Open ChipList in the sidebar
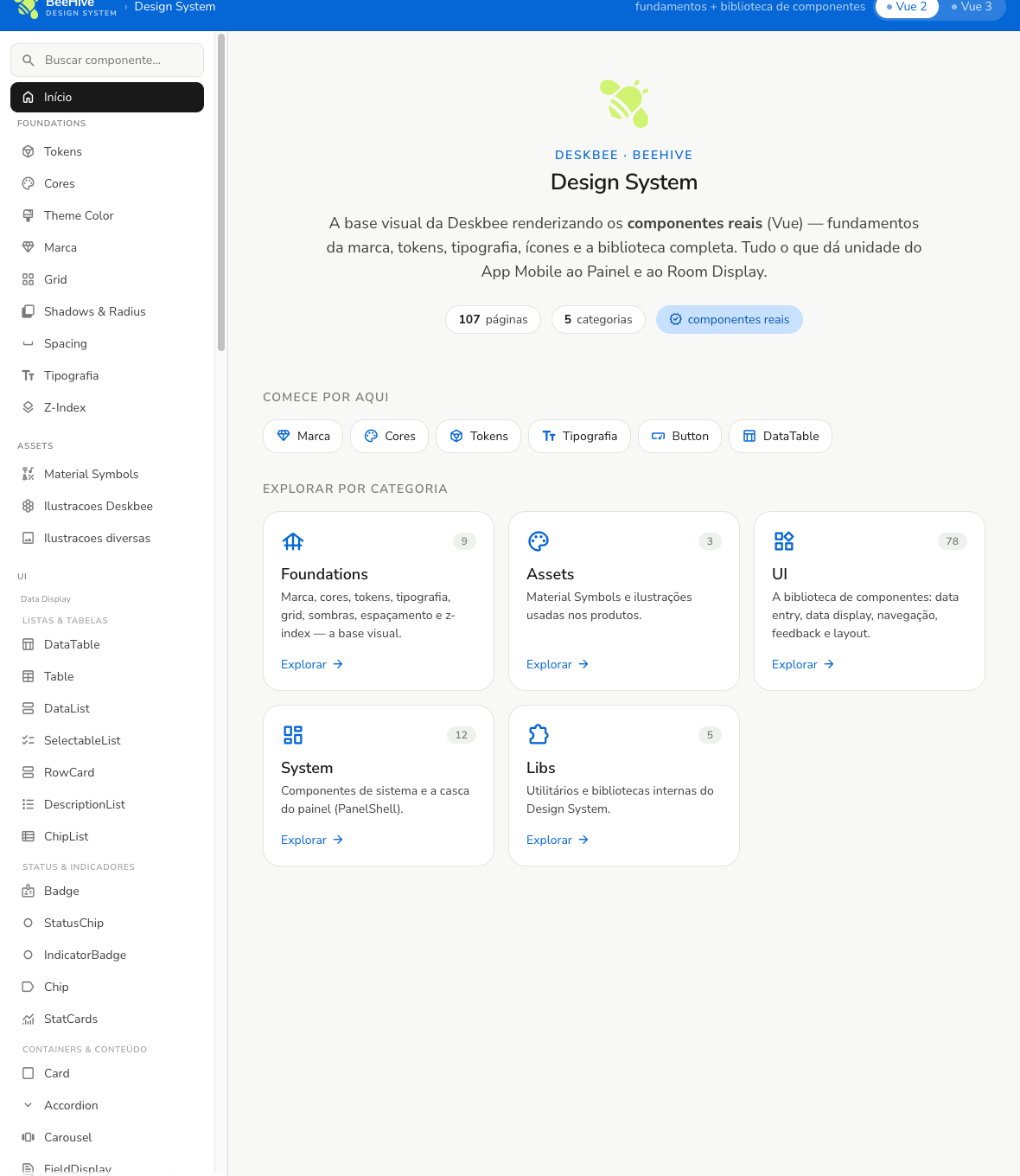 point(107,836)
